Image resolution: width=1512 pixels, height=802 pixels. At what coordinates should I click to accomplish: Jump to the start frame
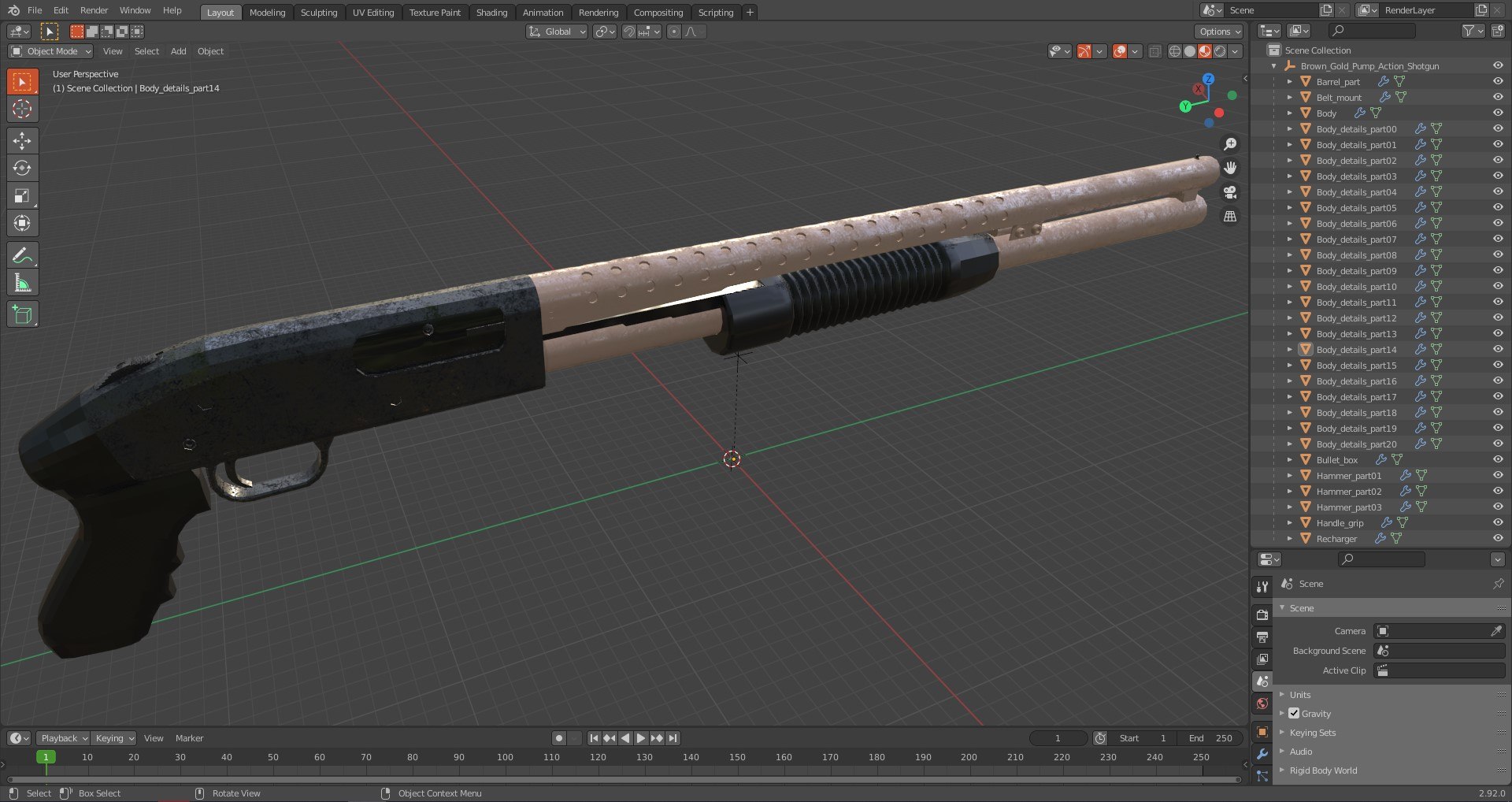594,738
